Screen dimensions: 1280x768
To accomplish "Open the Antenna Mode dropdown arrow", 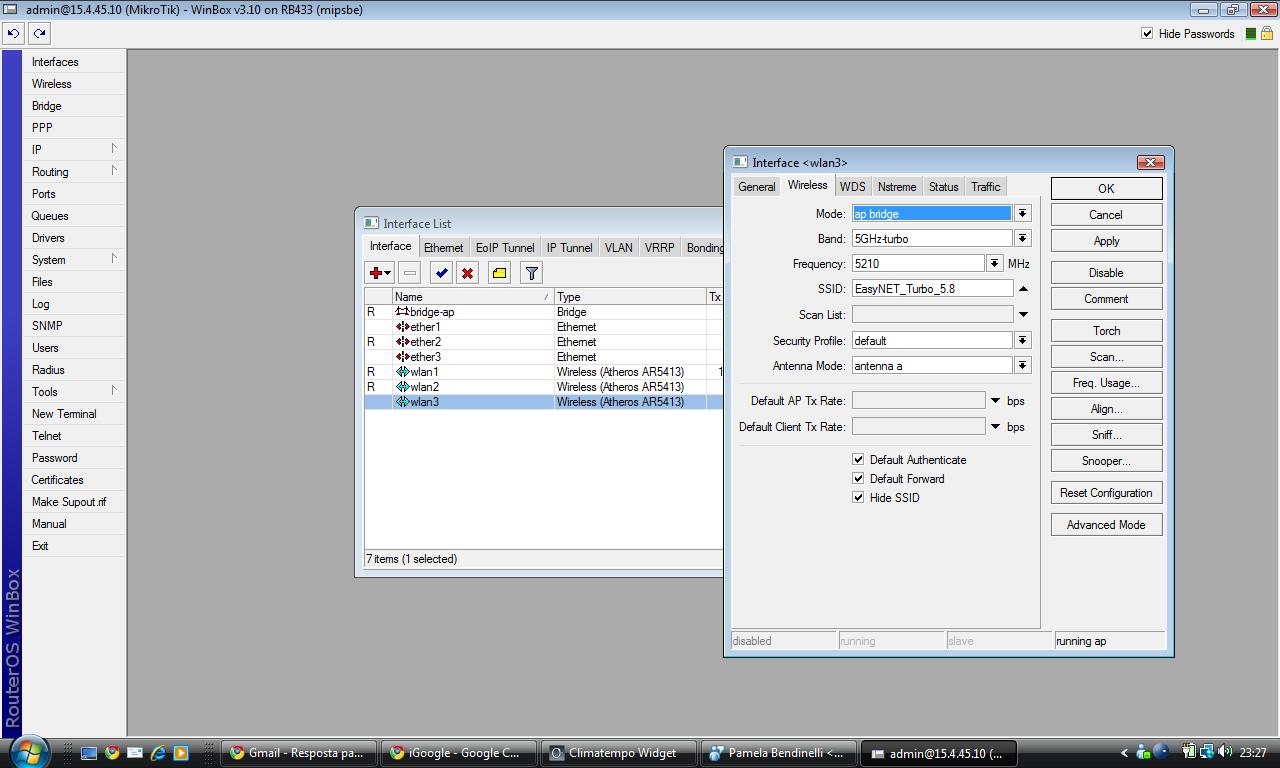I will (1022, 365).
